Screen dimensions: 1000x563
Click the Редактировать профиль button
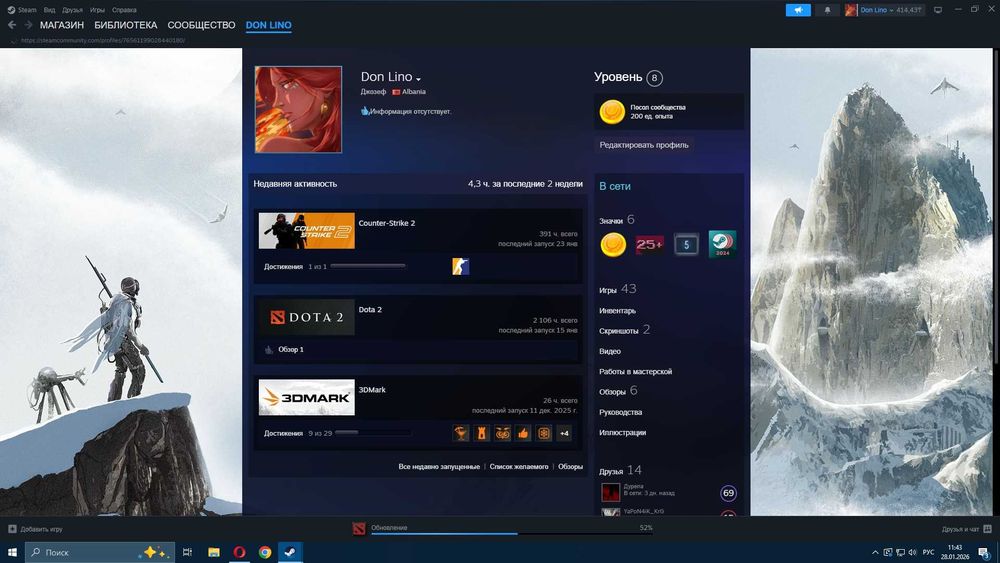tap(644, 145)
